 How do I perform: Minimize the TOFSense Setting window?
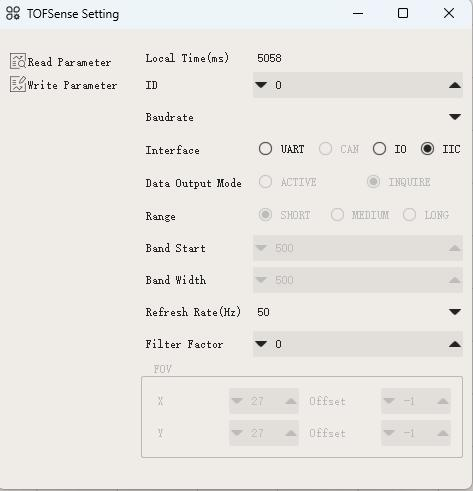click(358, 13)
